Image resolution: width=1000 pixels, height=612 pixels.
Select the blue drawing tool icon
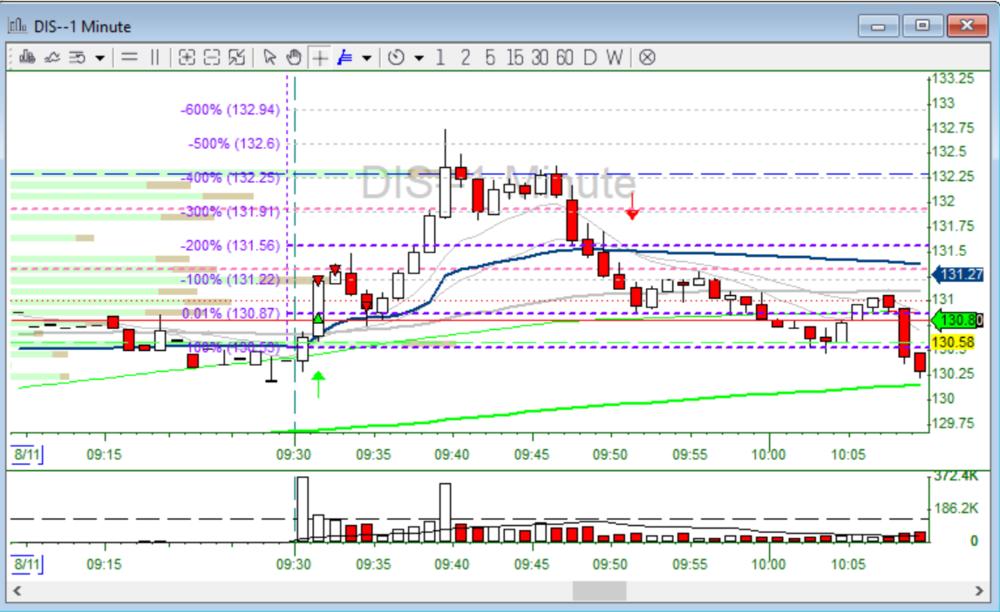(345, 57)
